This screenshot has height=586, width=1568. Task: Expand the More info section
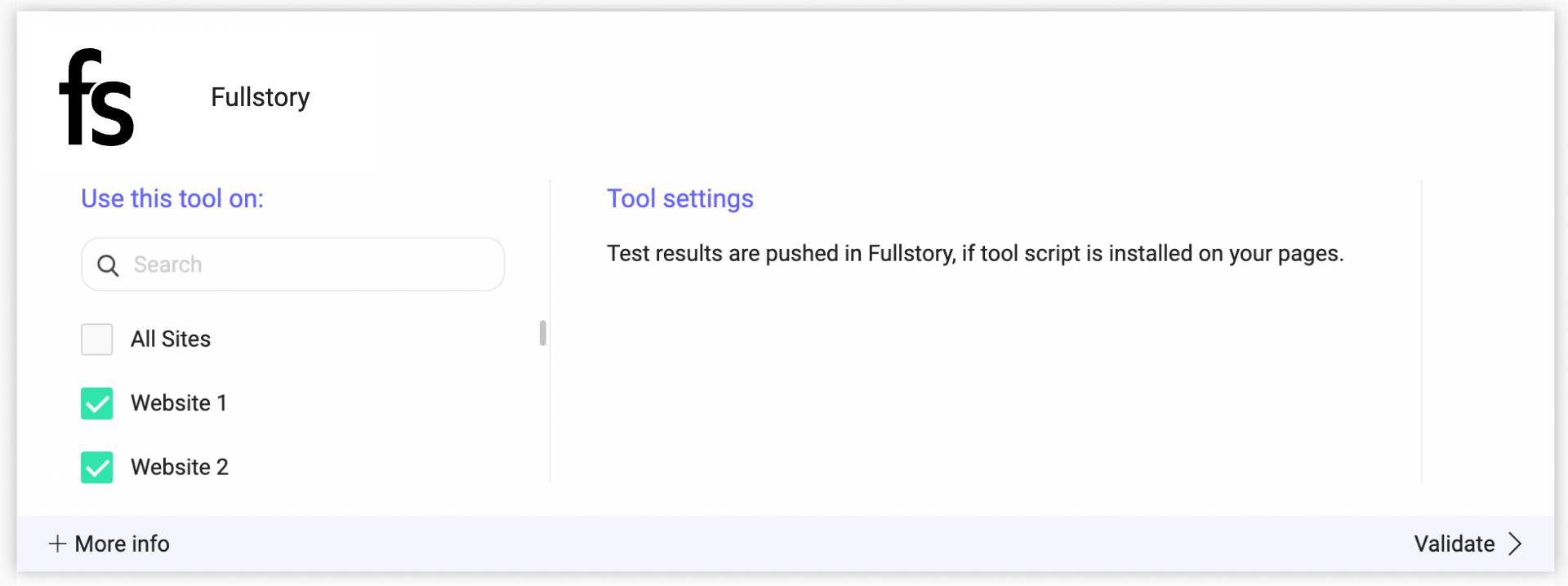click(109, 544)
